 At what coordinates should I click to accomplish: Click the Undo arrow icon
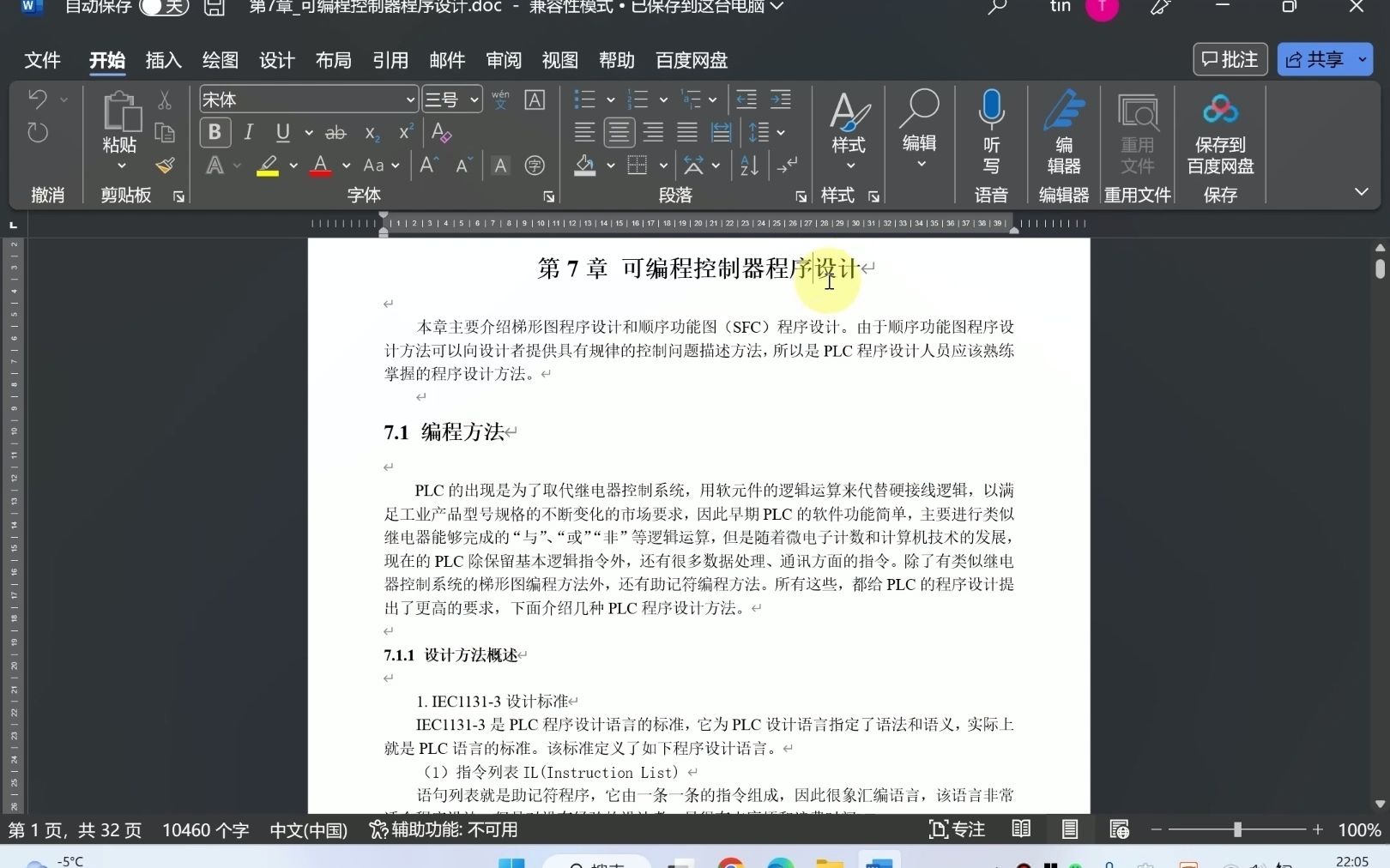pos(38,99)
